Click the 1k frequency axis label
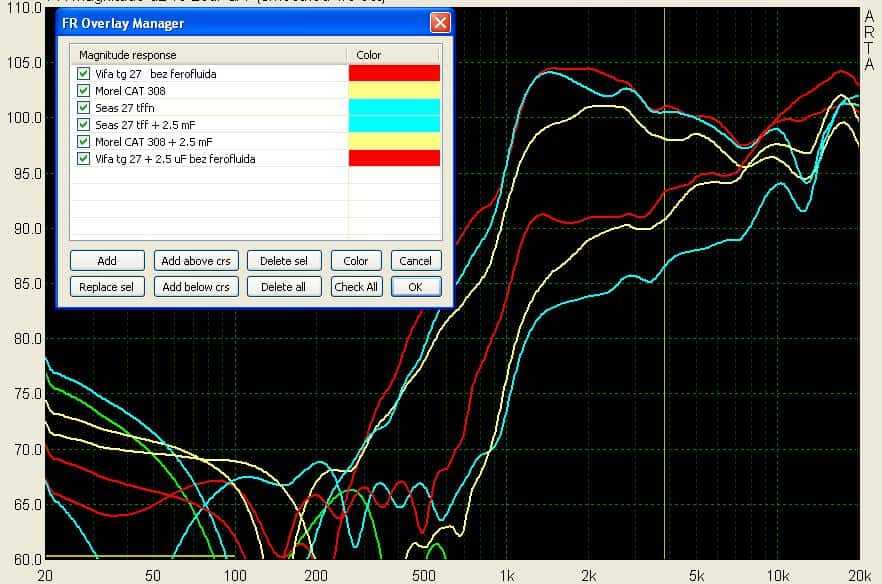Screen dimensions: 882x584 pyautogui.click(x=506, y=576)
